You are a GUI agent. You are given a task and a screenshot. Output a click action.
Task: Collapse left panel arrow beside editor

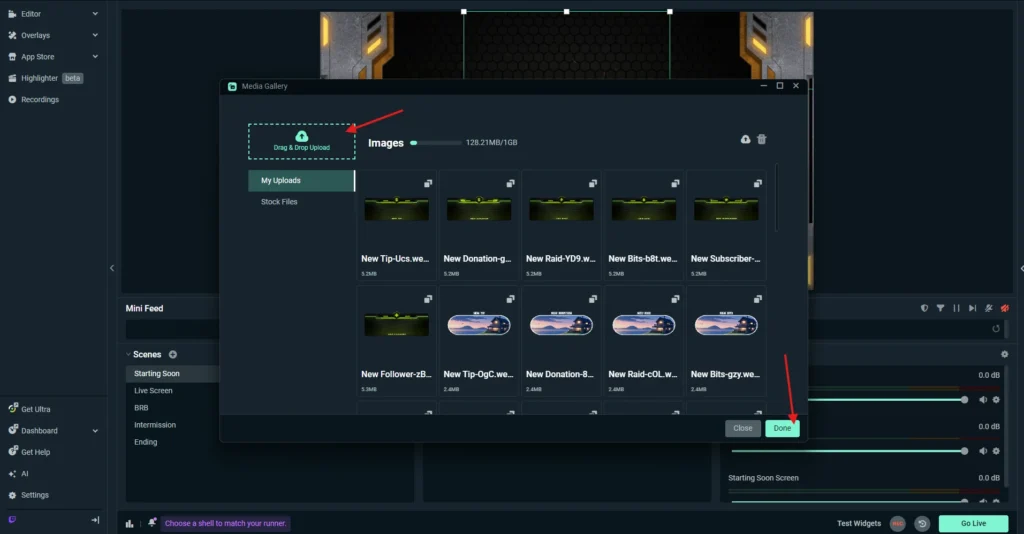coord(112,268)
